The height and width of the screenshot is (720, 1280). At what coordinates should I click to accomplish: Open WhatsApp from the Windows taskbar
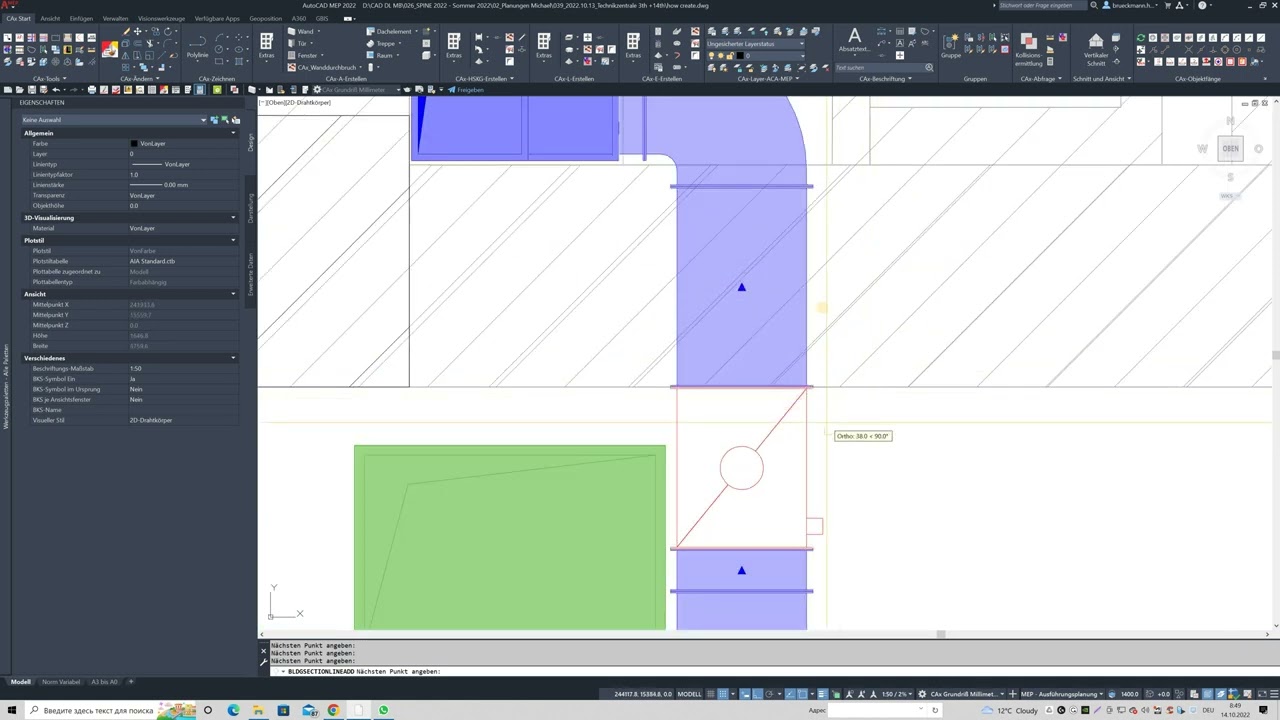tap(383, 710)
